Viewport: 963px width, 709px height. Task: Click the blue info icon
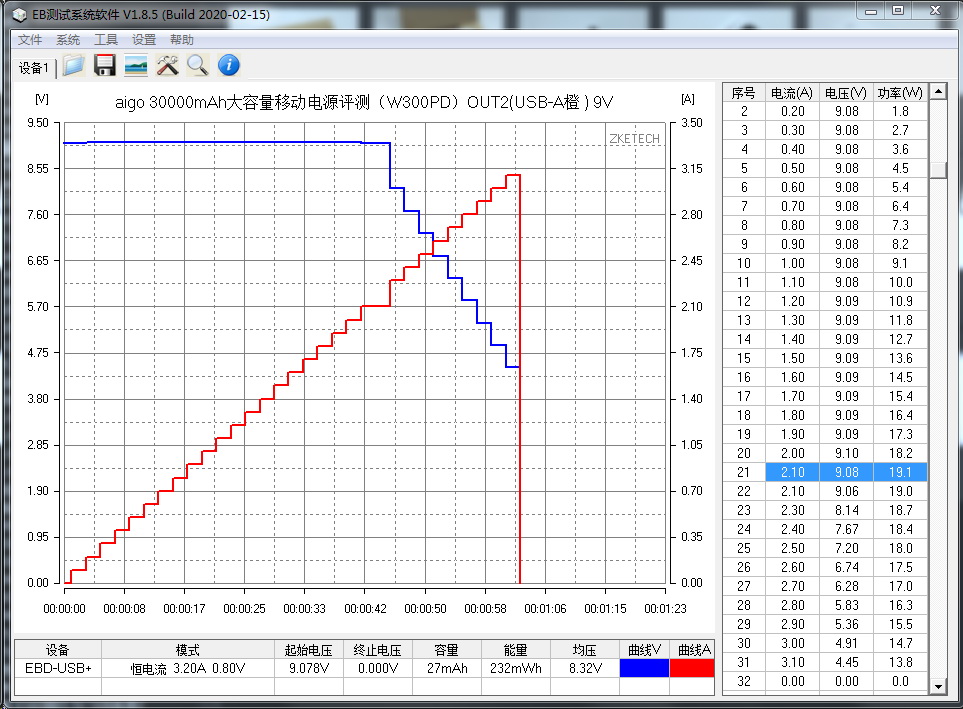tap(229, 66)
